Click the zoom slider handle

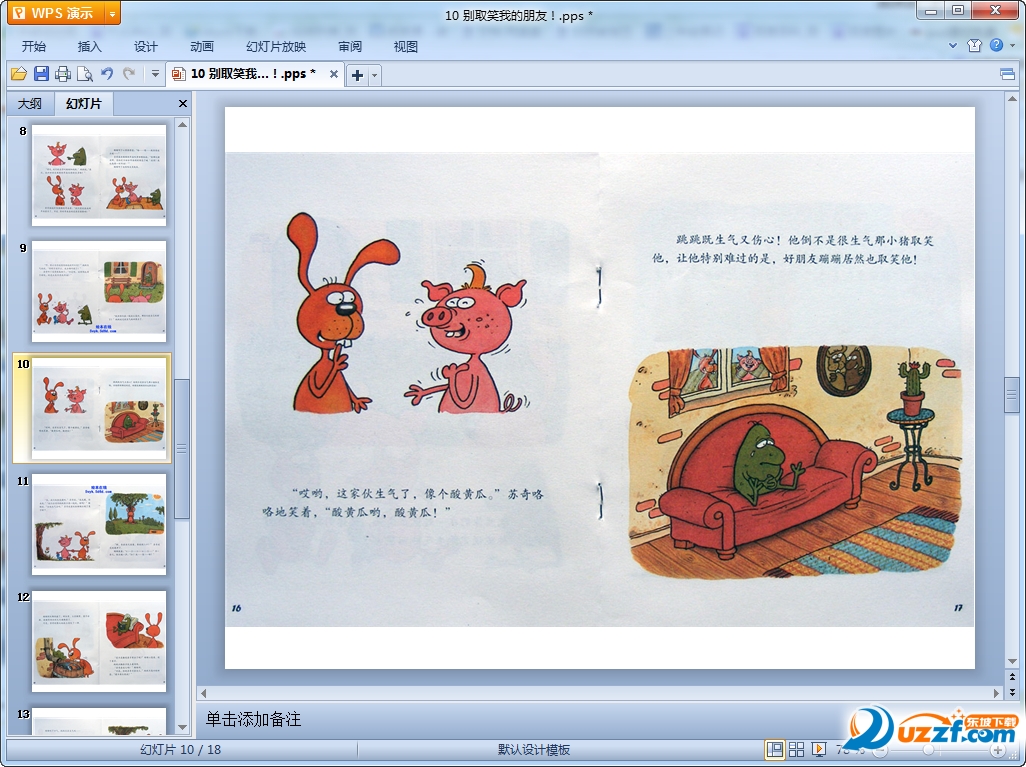pyautogui.click(x=929, y=751)
